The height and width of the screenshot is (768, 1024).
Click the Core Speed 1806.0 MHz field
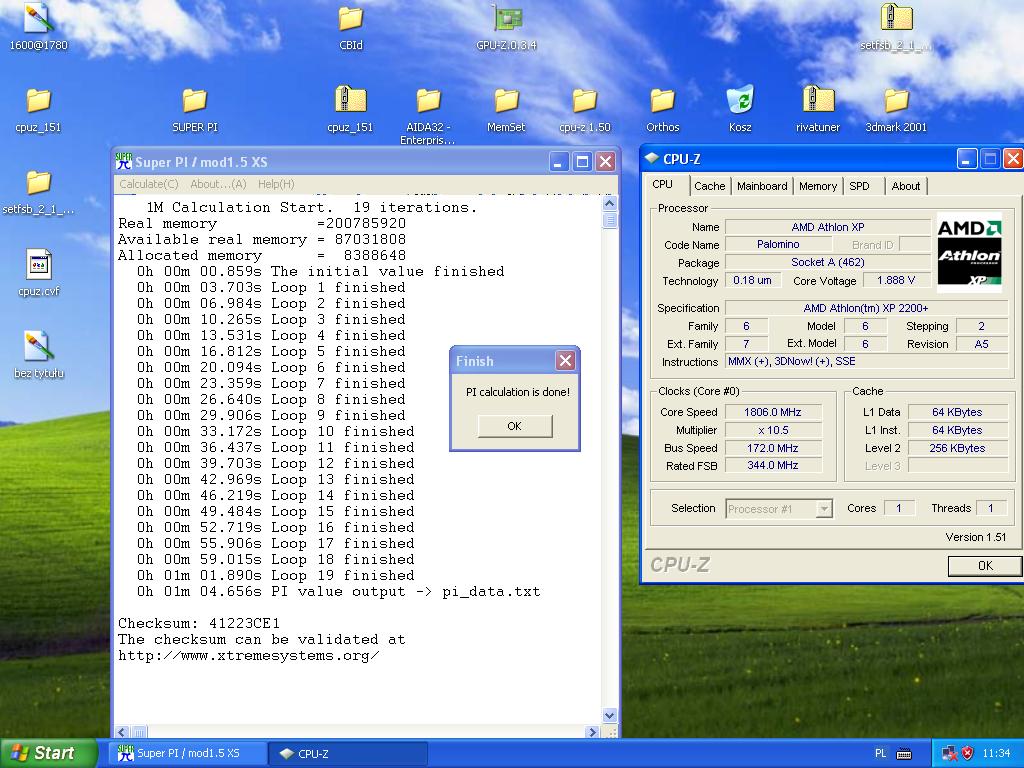[x=773, y=412]
